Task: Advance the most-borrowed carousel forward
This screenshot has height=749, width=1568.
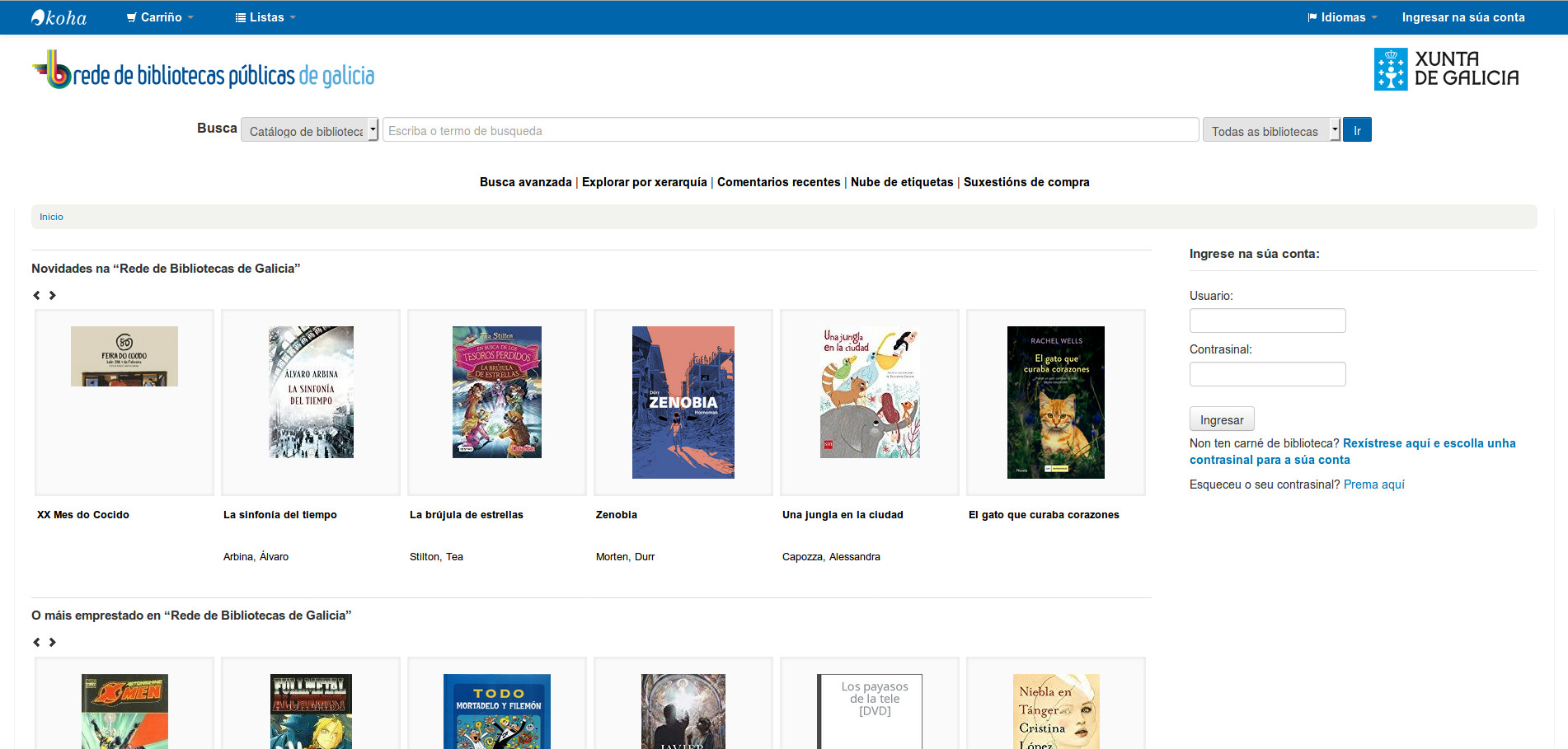Action: [x=53, y=642]
